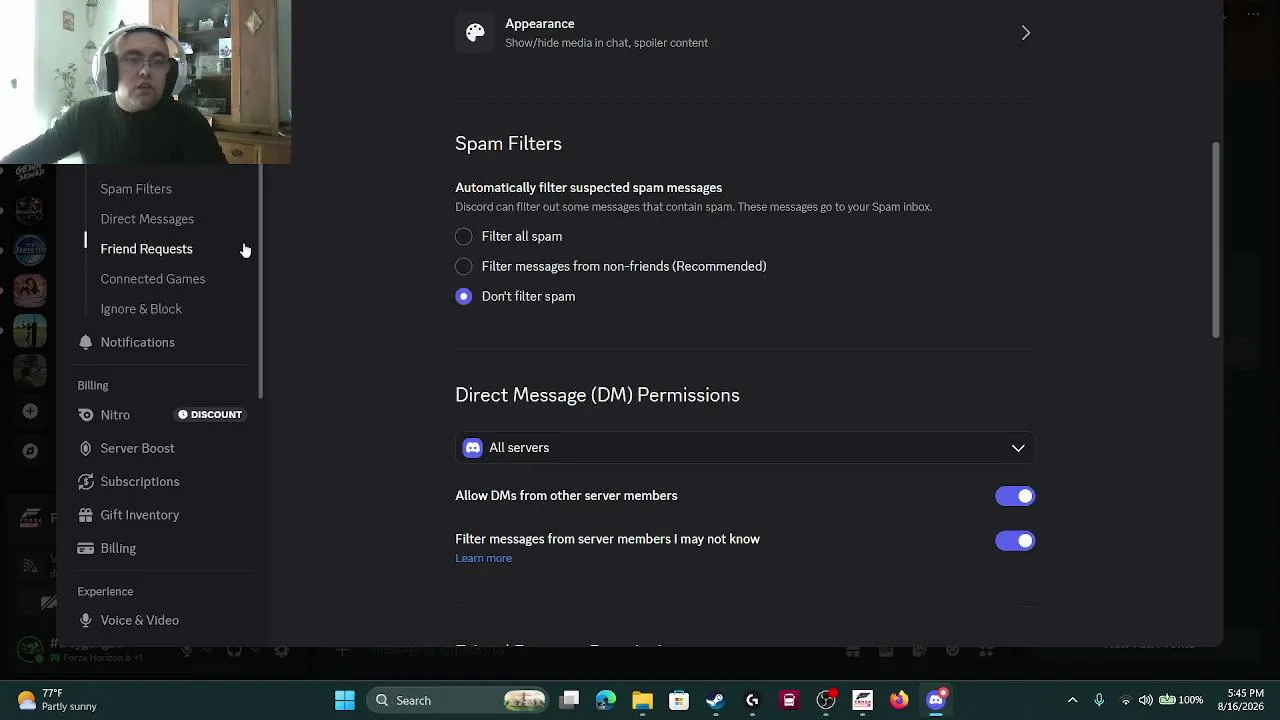Click the Notifications bell icon
Screen dimensions: 1280x720
pyautogui.click(x=85, y=342)
